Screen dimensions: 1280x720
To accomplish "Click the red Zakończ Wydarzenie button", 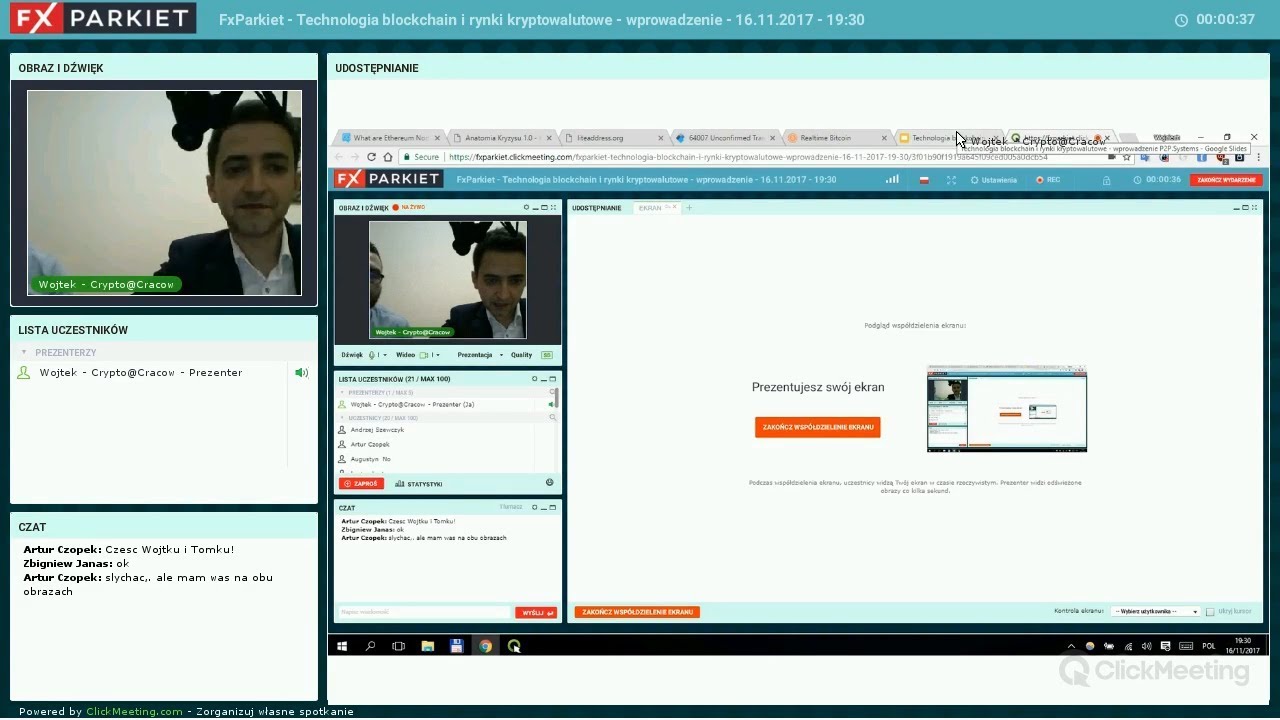I will click(1226, 180).
